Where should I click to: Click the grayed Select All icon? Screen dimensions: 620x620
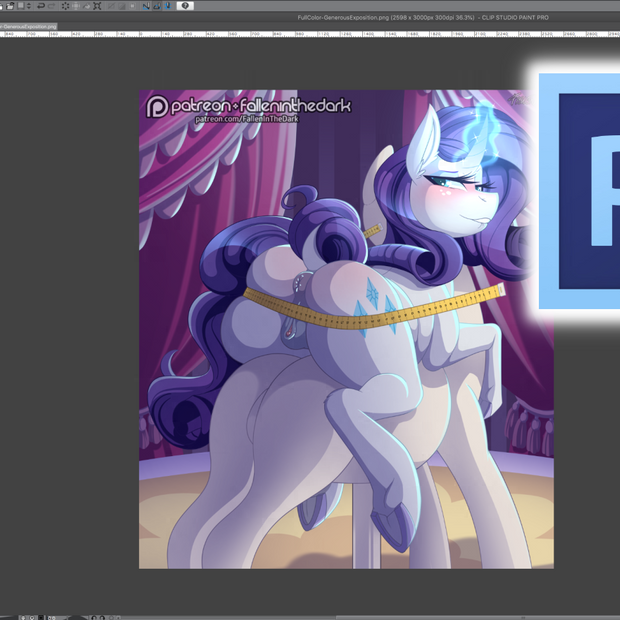tap(112, 6)
